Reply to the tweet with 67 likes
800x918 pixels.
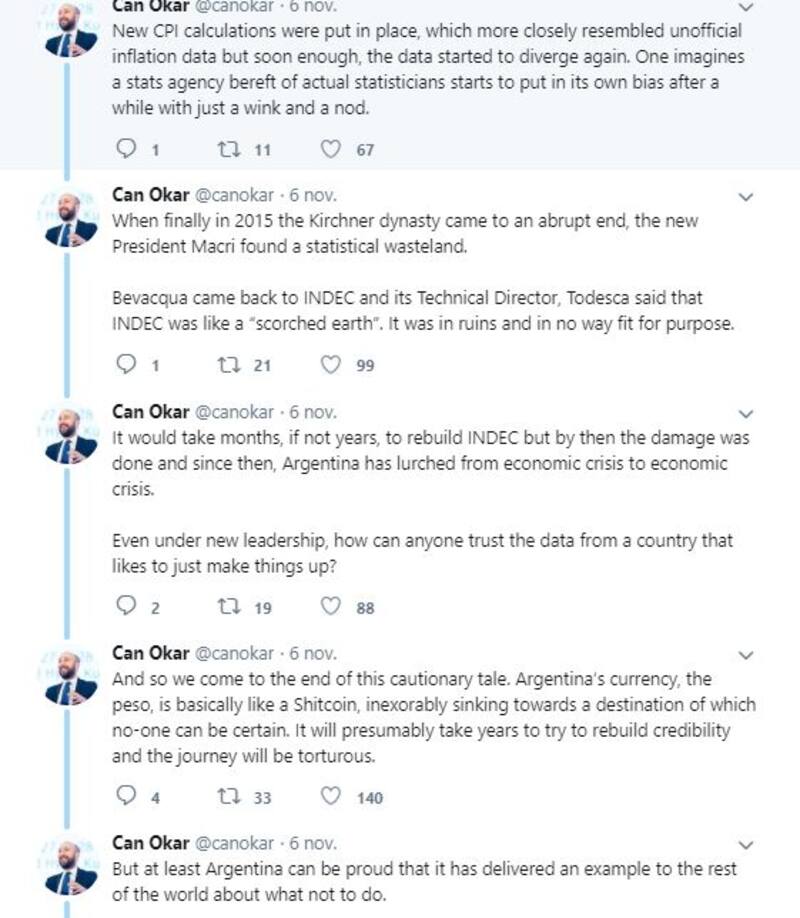point(126,150)
